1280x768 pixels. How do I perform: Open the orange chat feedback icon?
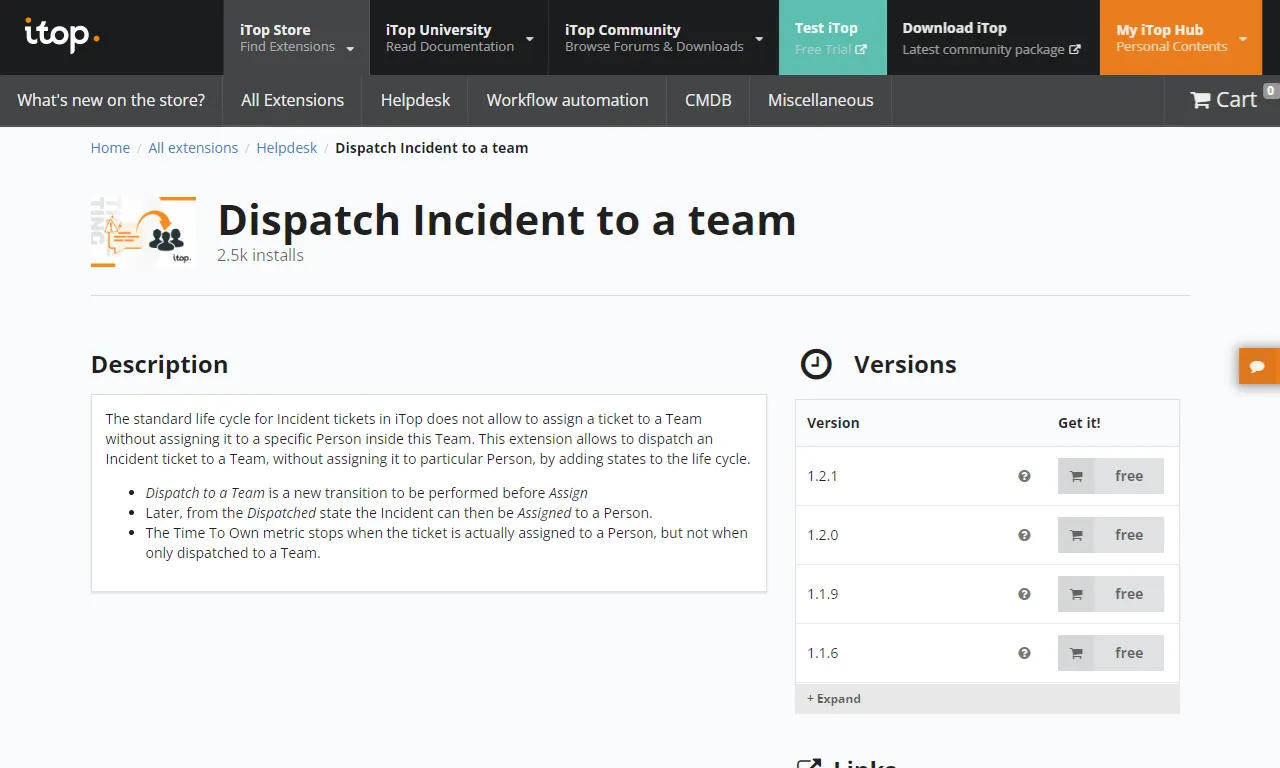pyautogui.click(x=1258, y=366)
